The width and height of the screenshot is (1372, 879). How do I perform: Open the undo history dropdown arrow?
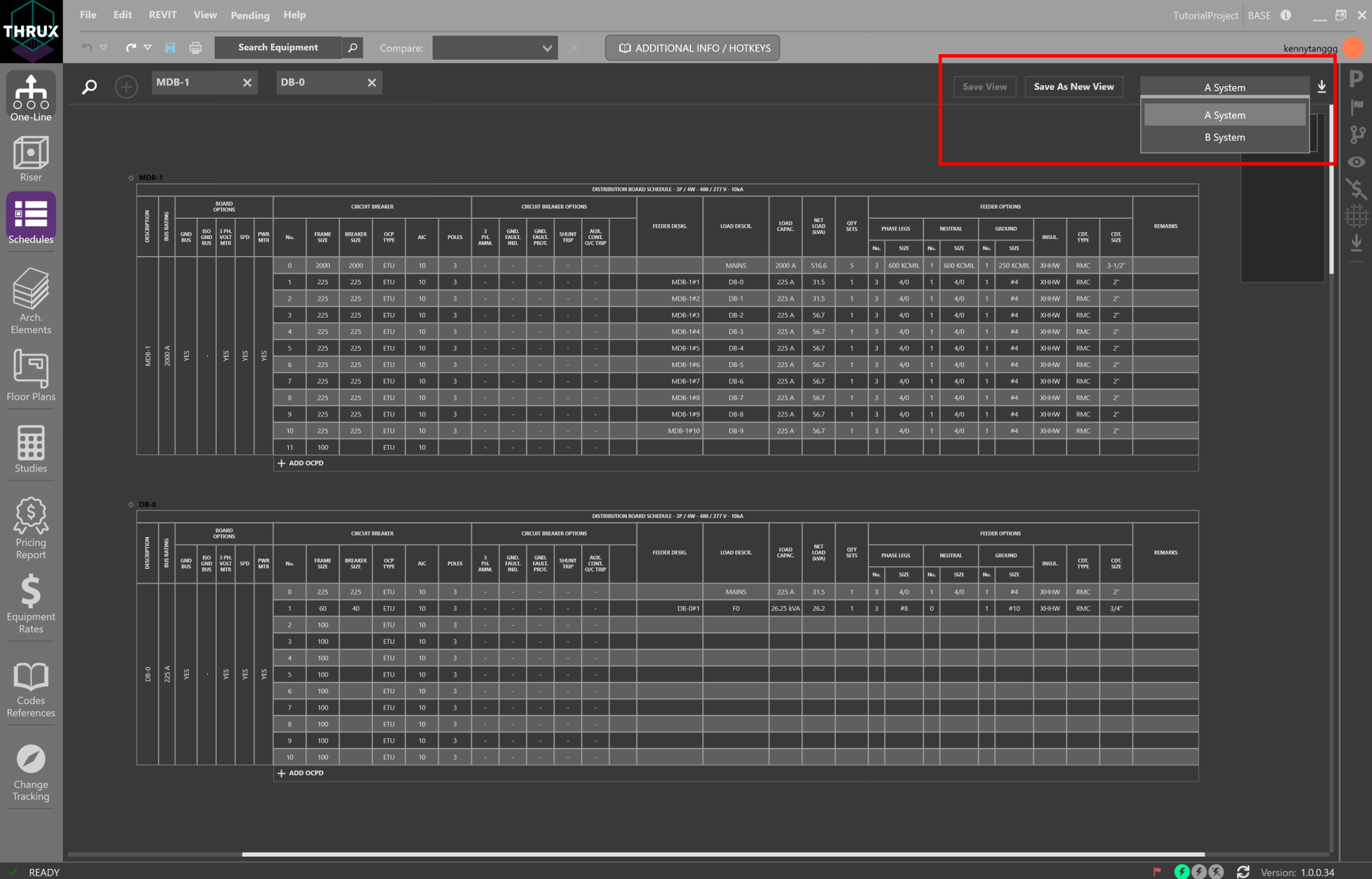tap(104, 47)
